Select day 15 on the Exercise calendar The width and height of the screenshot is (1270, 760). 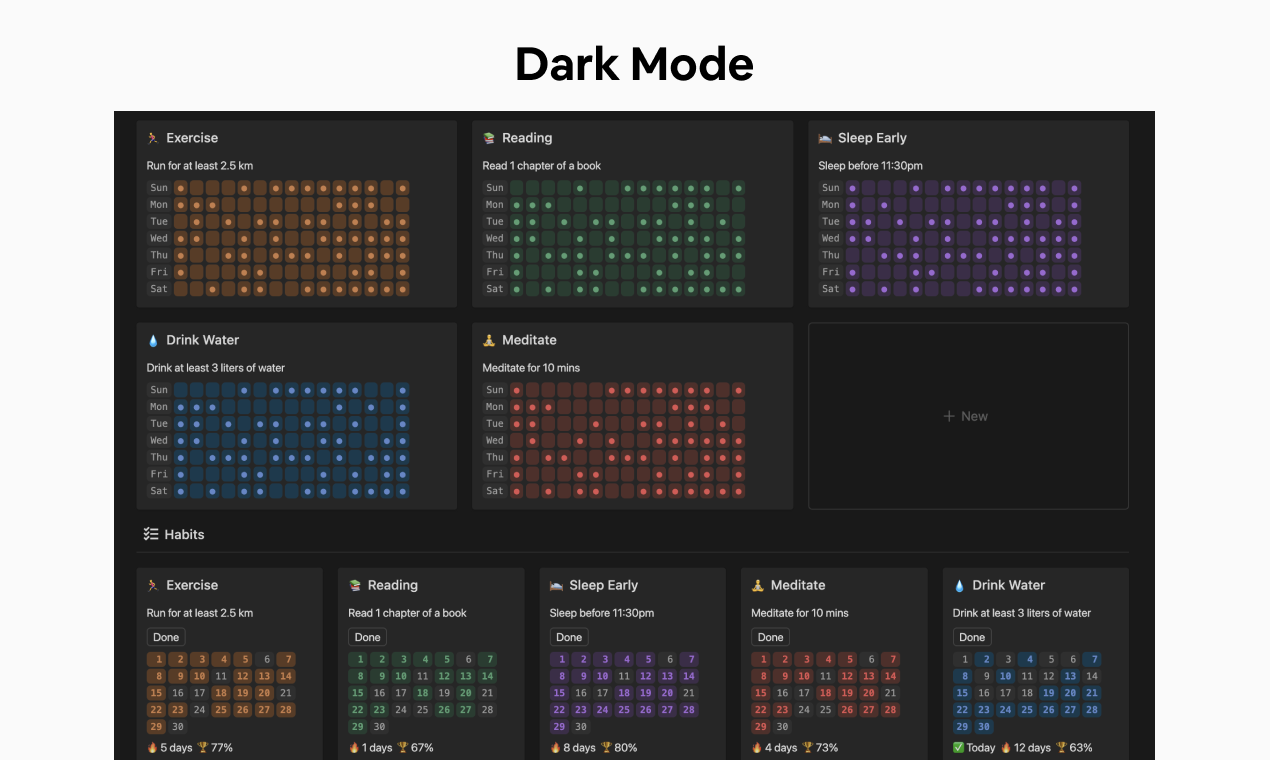coord(156,693)
